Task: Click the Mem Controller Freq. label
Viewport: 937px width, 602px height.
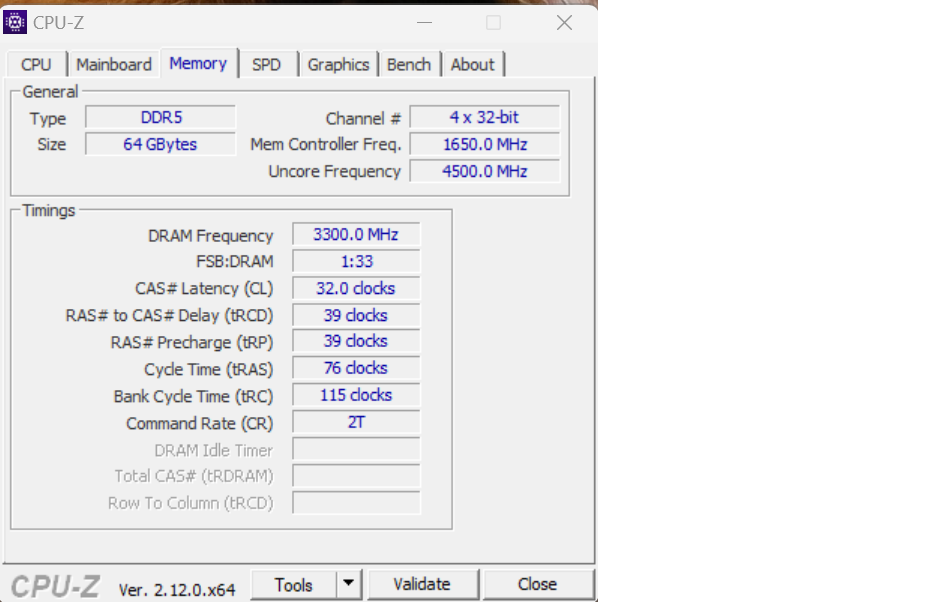Action: click(x=326, y=145)
